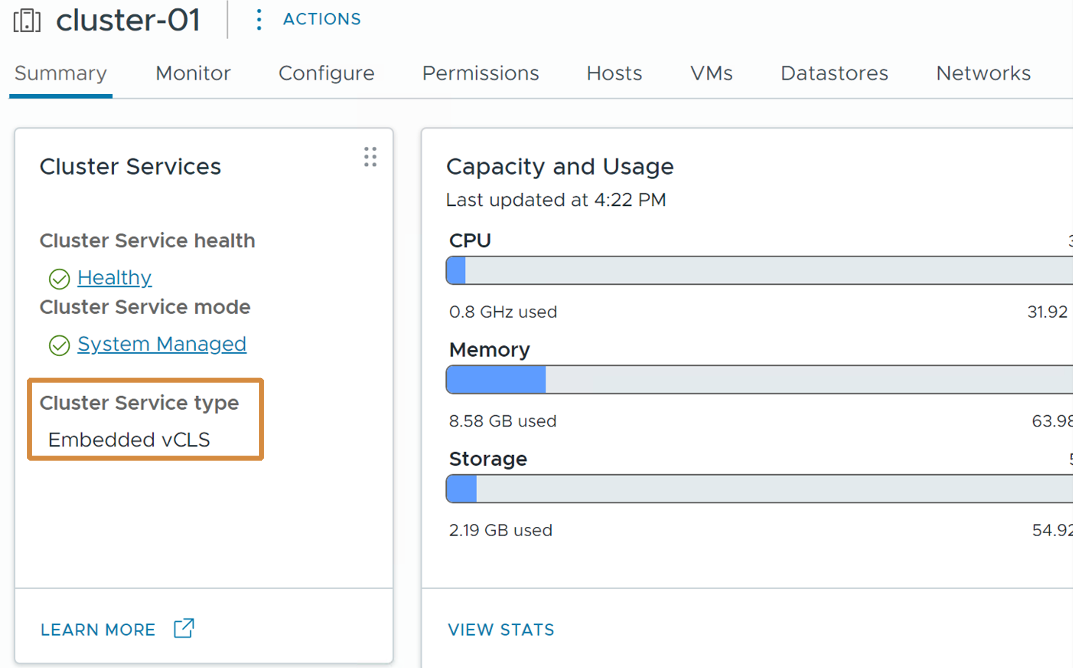The image size is (1073, 668).
Task: Click the Healthy status link
Action: click(x=114, y=278)
